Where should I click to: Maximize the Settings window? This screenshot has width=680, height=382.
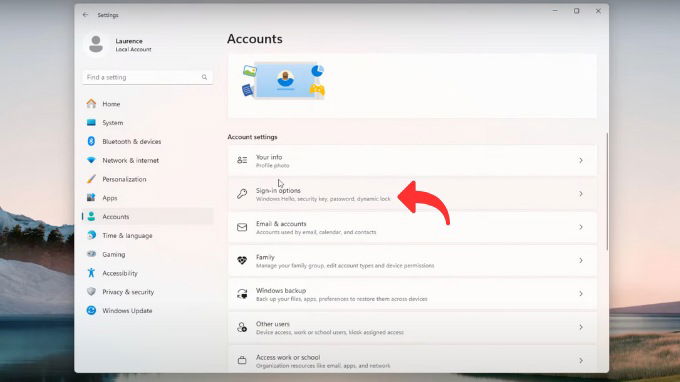(x=576, y=11)
